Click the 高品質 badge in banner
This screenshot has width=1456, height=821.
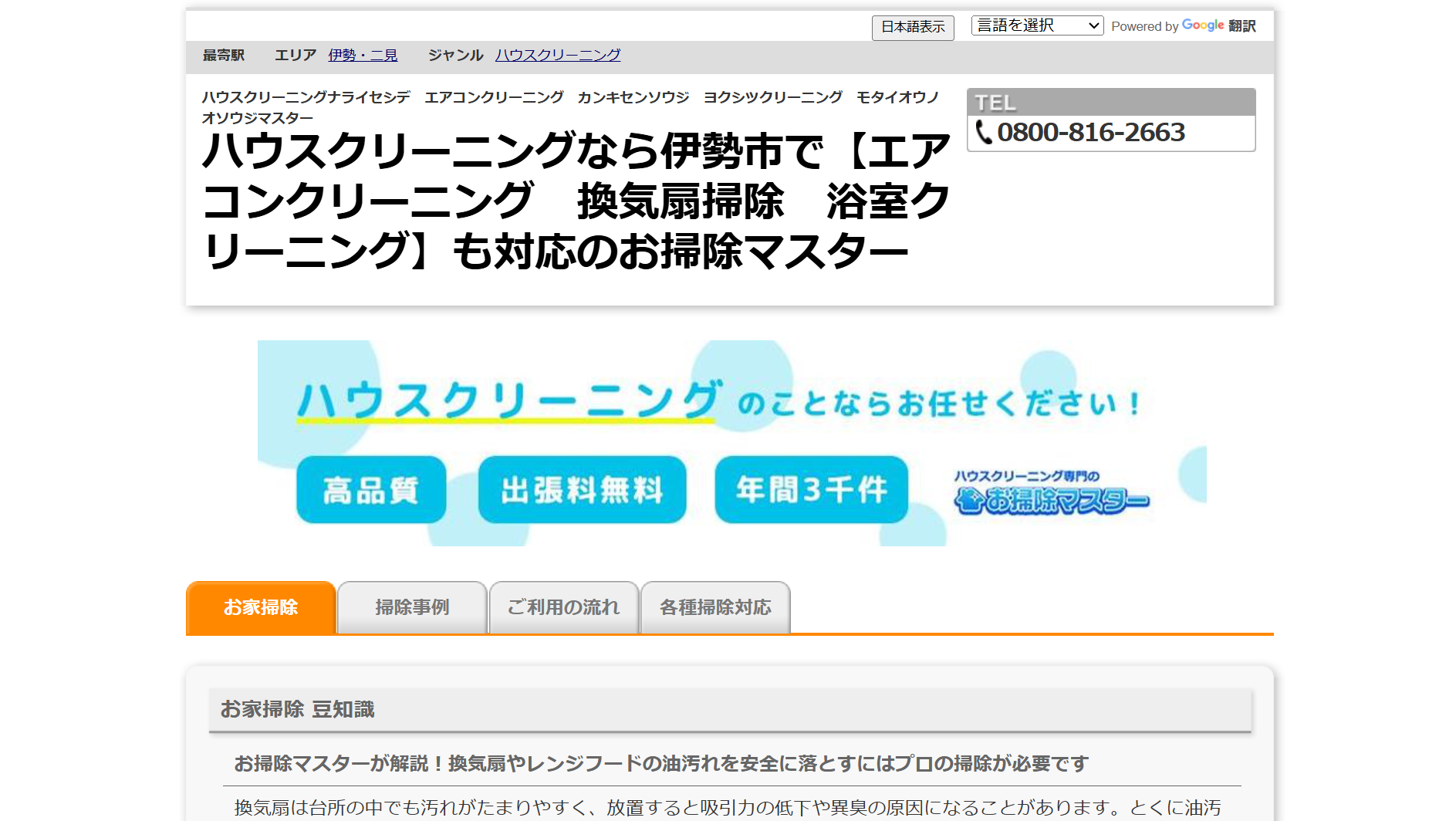point(371,490)
